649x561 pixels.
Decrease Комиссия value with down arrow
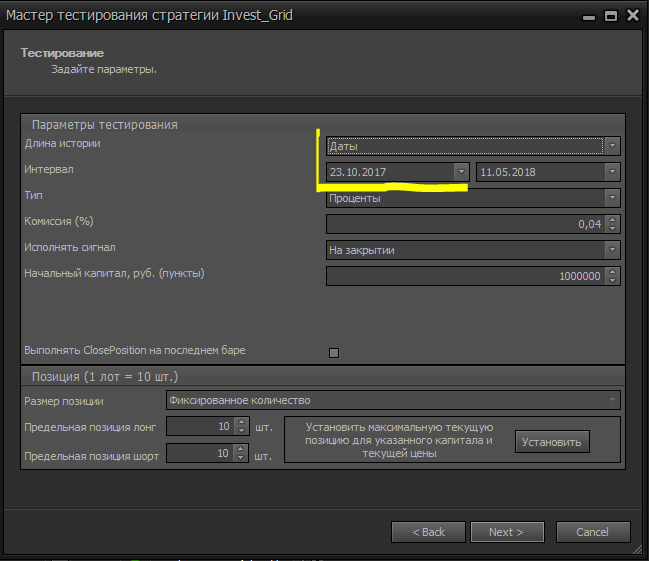pos(613,229)
